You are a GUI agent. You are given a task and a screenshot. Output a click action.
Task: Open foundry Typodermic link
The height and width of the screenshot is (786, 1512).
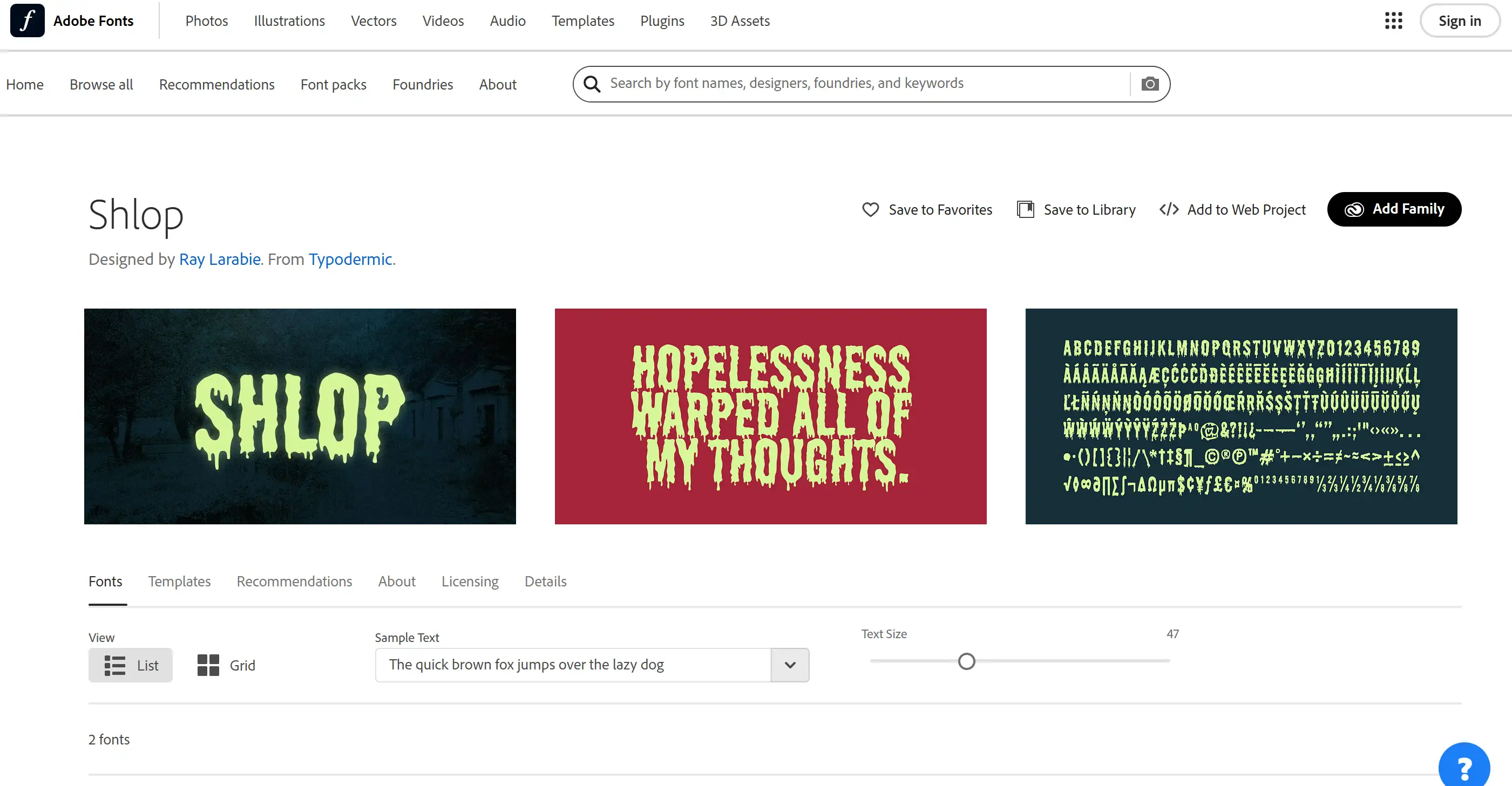(x=350, y=259)
